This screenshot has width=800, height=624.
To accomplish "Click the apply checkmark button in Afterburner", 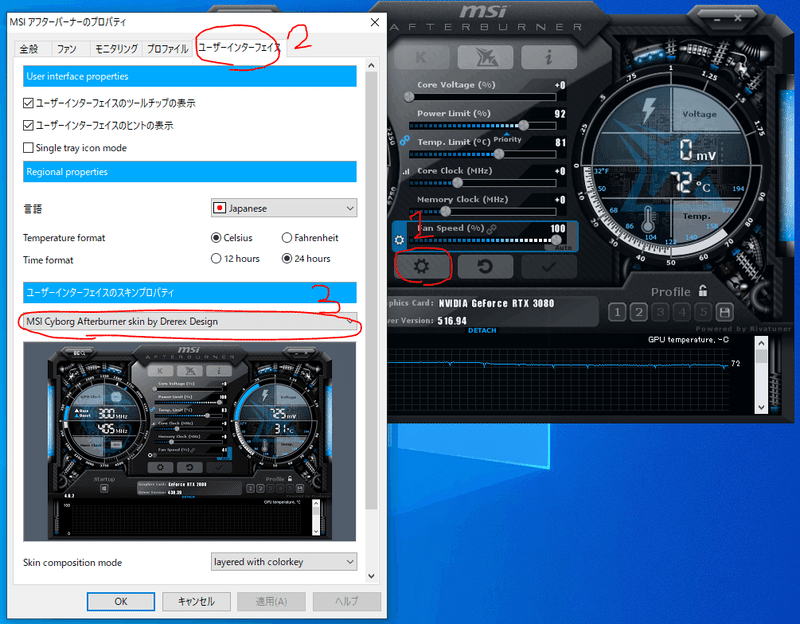I will [x=548, y=266].
